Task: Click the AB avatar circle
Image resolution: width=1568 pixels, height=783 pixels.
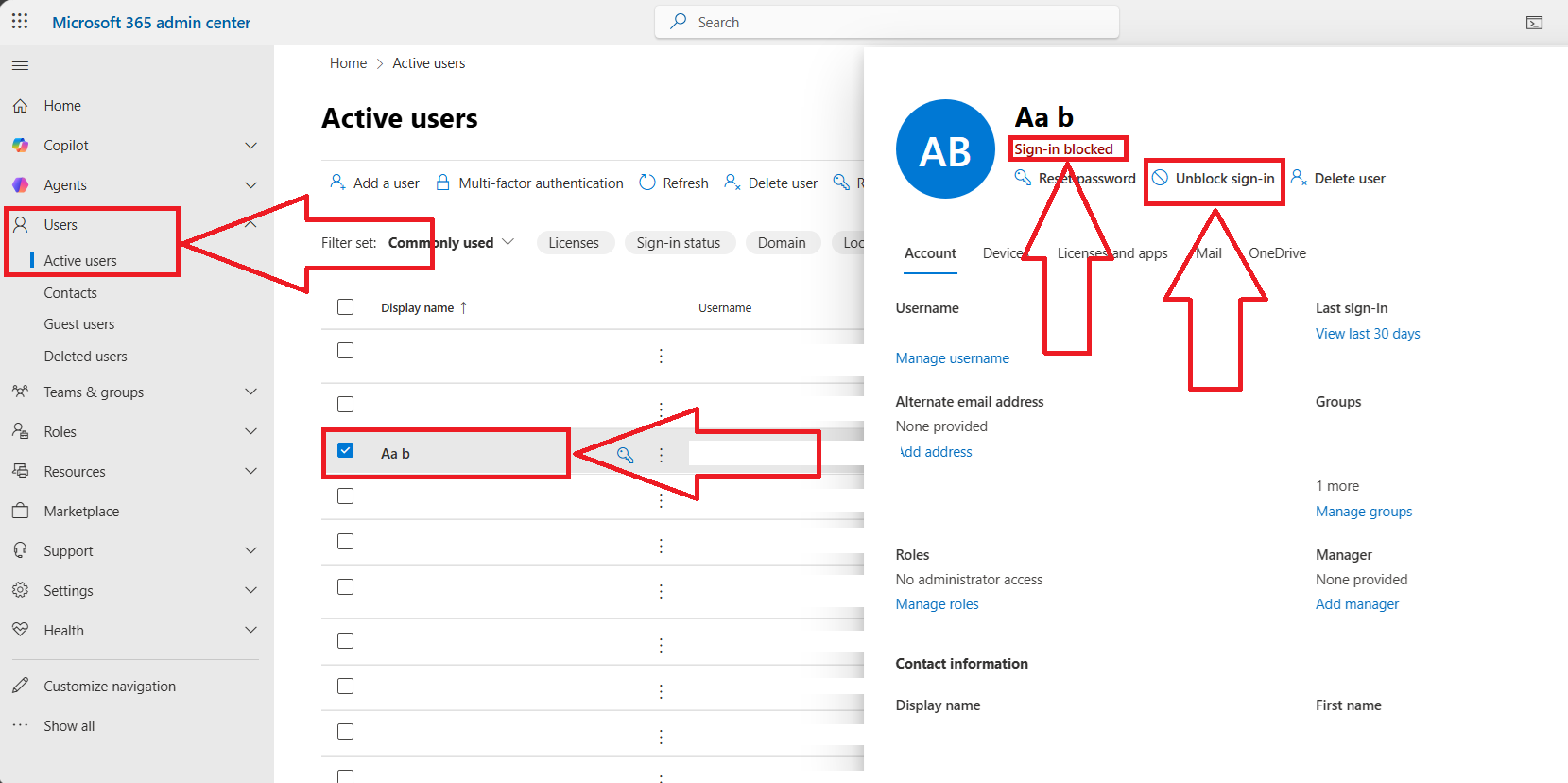Action: (x=945, y=149)
